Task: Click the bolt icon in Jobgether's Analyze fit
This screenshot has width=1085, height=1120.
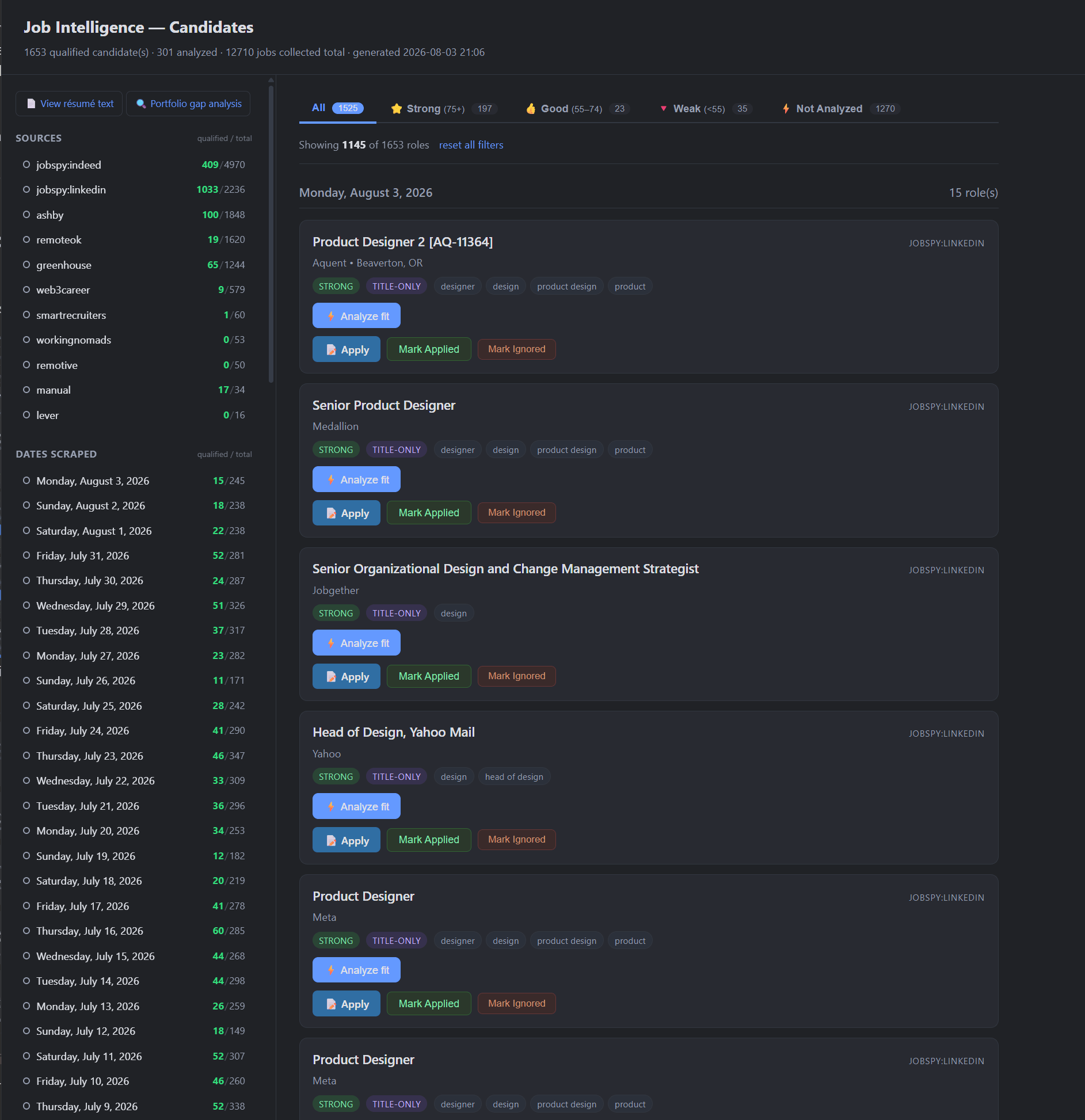Action: click(x=331, y=643)
